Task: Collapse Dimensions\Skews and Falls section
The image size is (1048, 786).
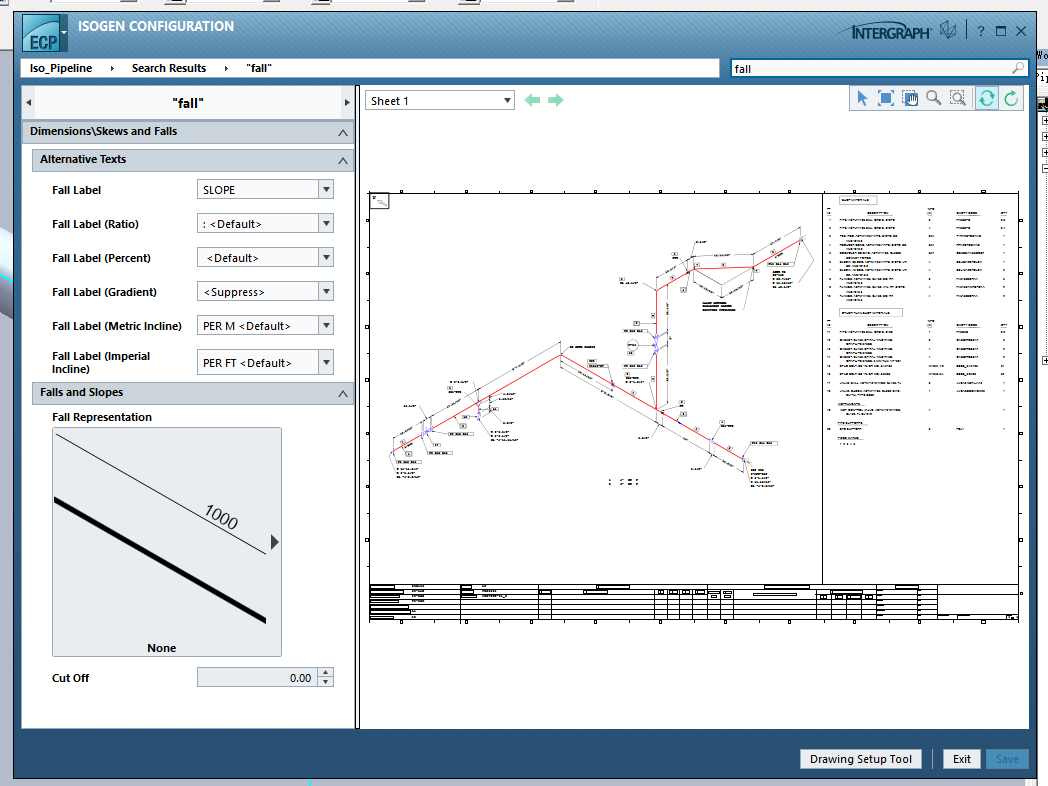Action: 343,132
